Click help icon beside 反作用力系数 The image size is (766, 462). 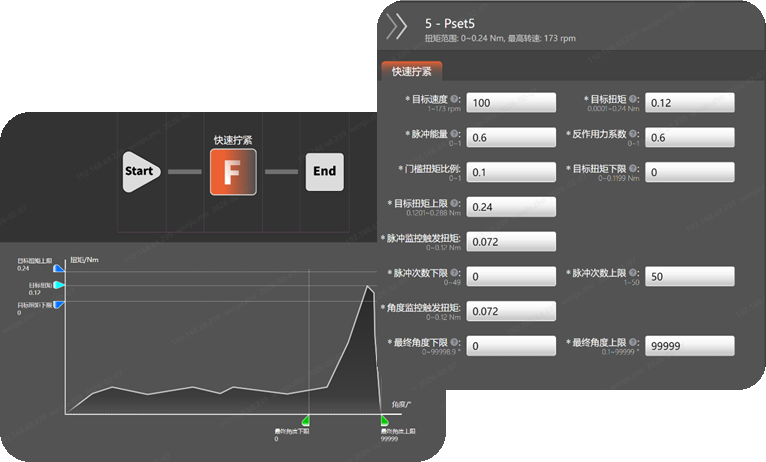click(x=633, y=133)
